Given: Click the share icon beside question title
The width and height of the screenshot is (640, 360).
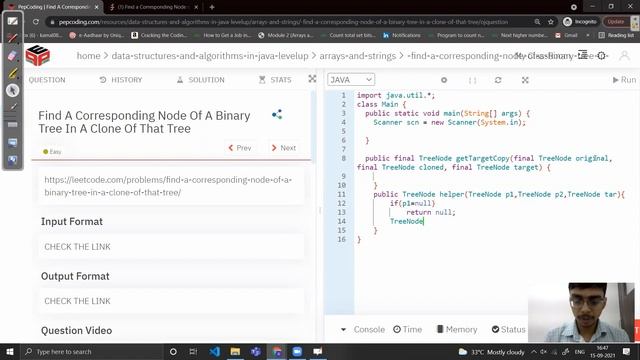Looking at the screenshot, I should 277,115.
